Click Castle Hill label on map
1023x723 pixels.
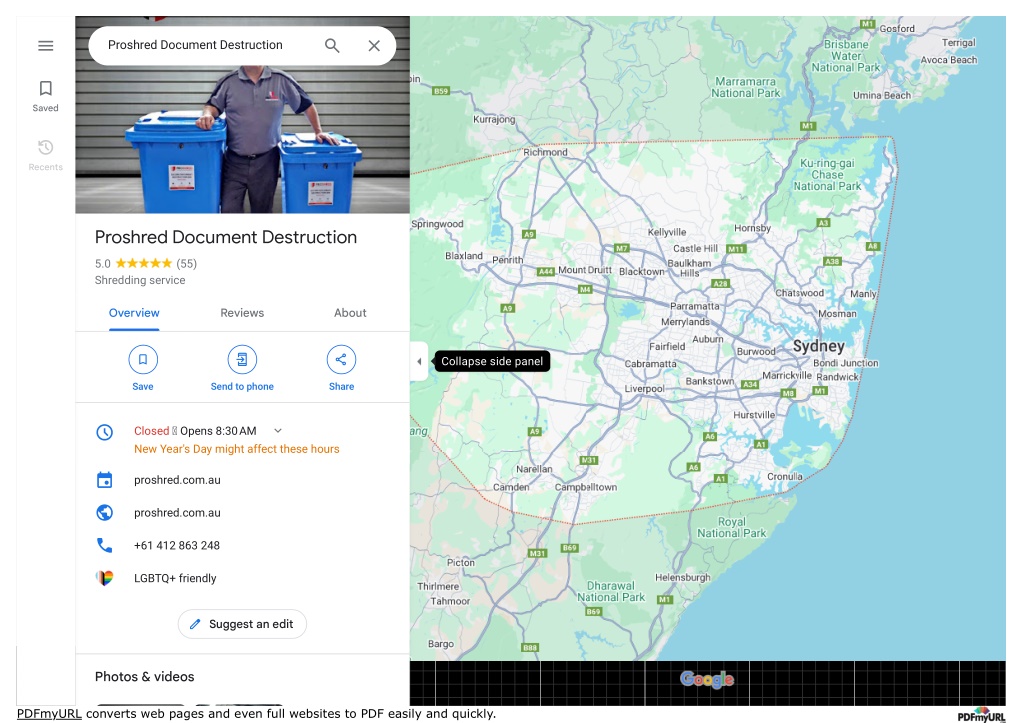(x=695, y=249)
